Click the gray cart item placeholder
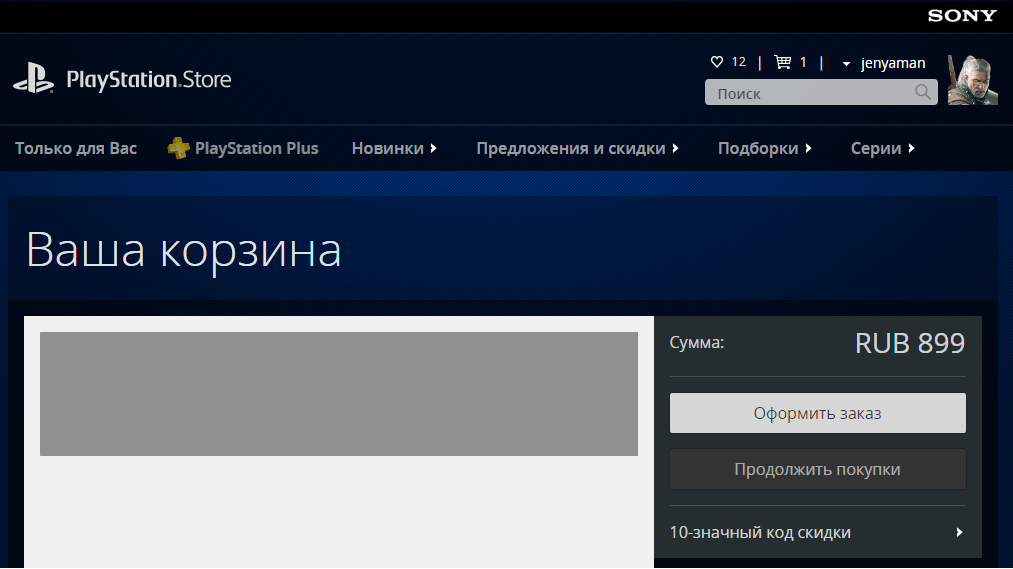The width and height of the screenshot is (1013, 569). [339, 394]
